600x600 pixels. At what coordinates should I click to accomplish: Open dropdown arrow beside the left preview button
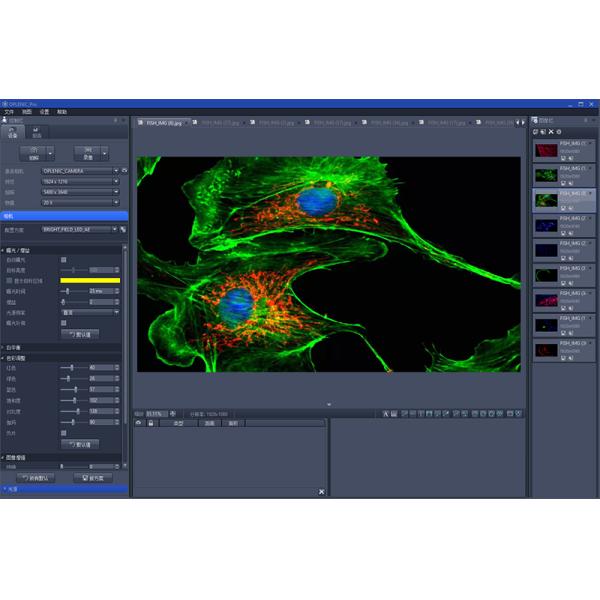pyautogui.click(x=51, y=154)
